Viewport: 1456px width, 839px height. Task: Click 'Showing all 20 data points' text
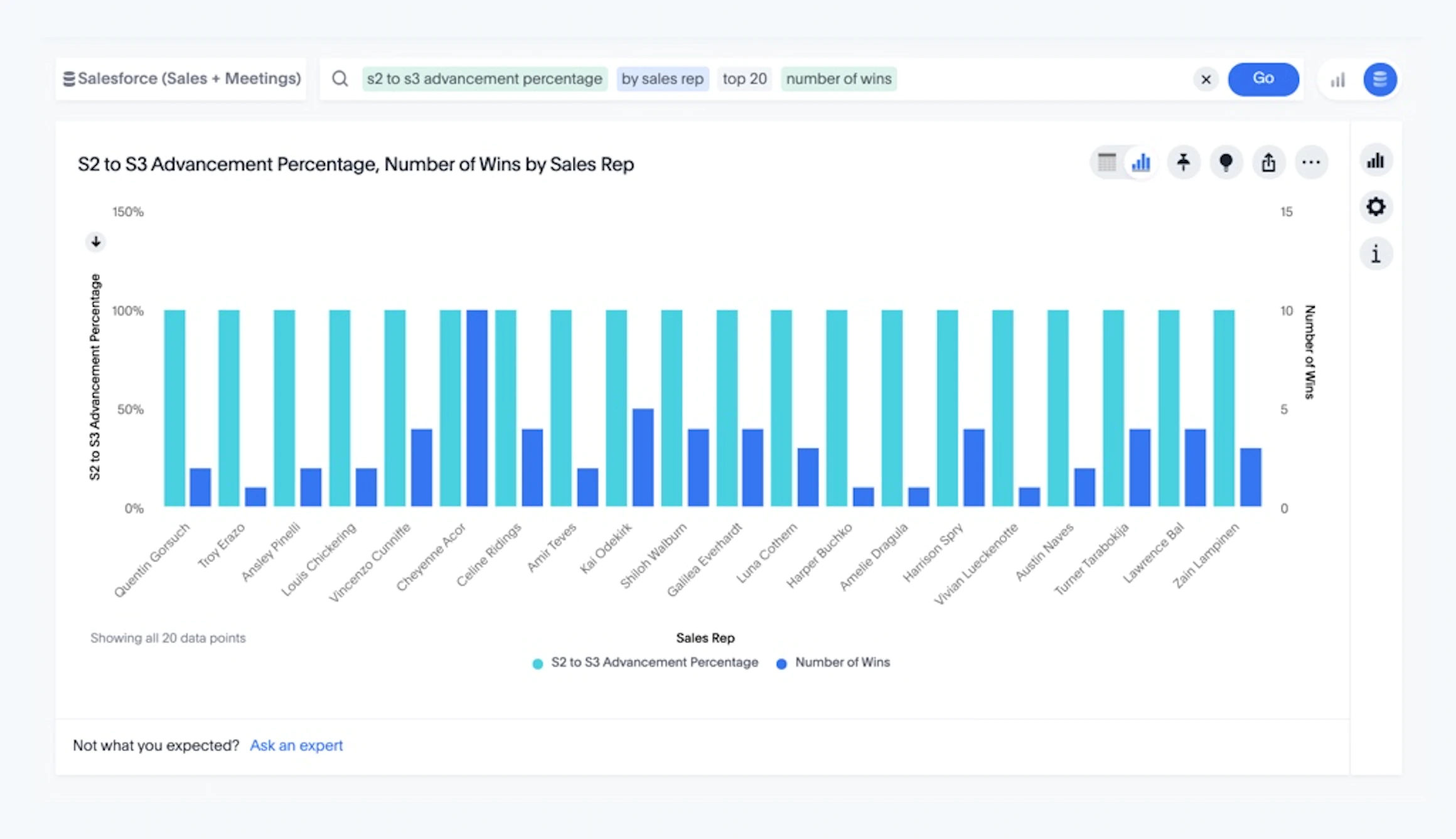168,638
